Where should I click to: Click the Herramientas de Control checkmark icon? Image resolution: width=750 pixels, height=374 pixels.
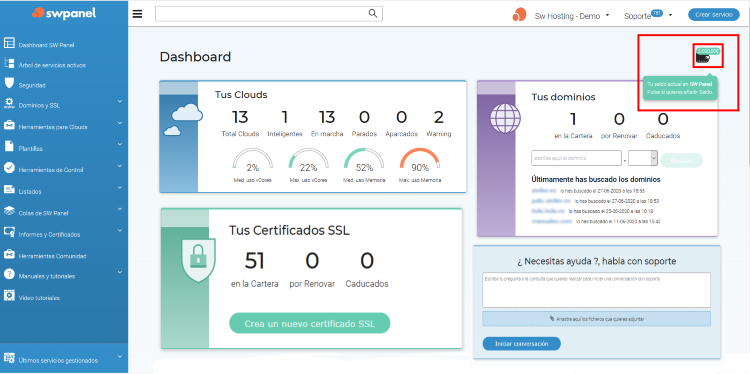[9, 168]
